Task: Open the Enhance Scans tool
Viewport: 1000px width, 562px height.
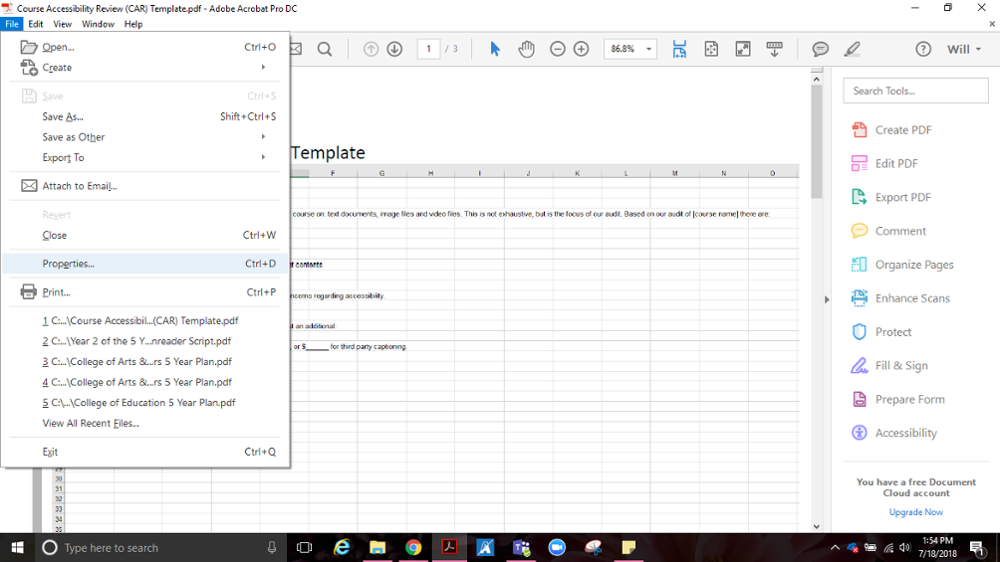Action: point(901,299)
